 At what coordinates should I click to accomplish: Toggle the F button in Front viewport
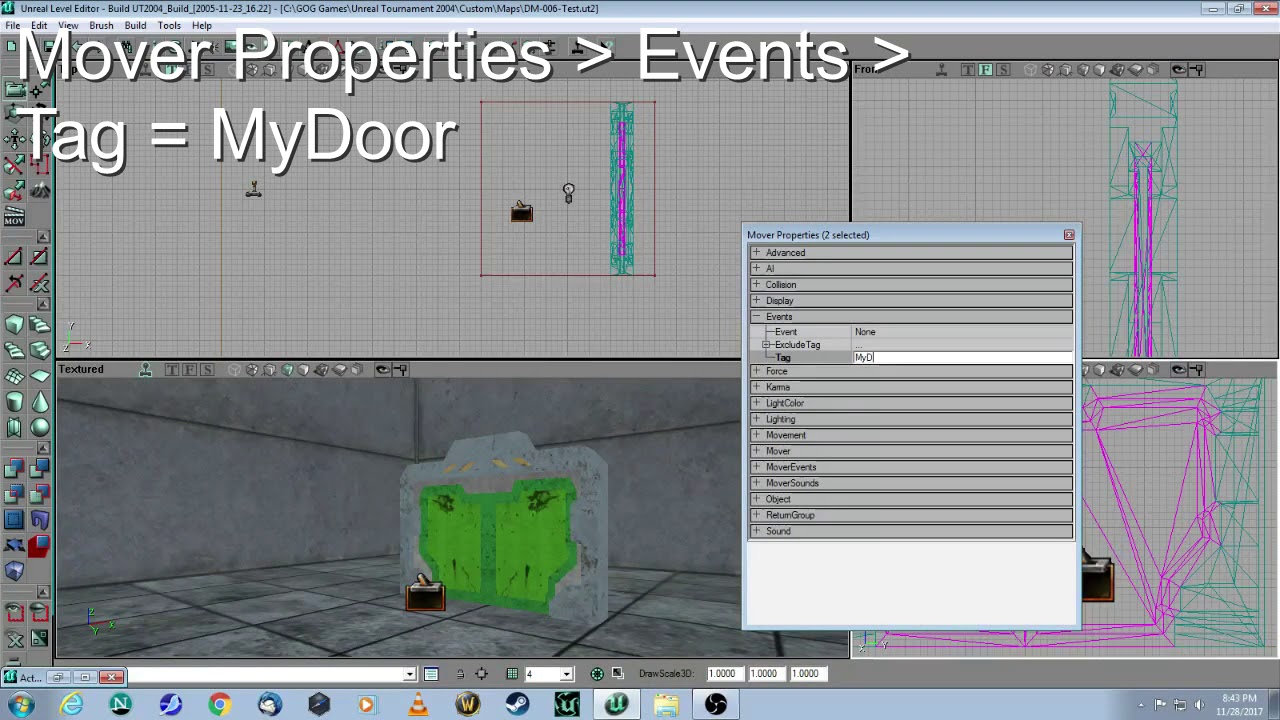986,70
